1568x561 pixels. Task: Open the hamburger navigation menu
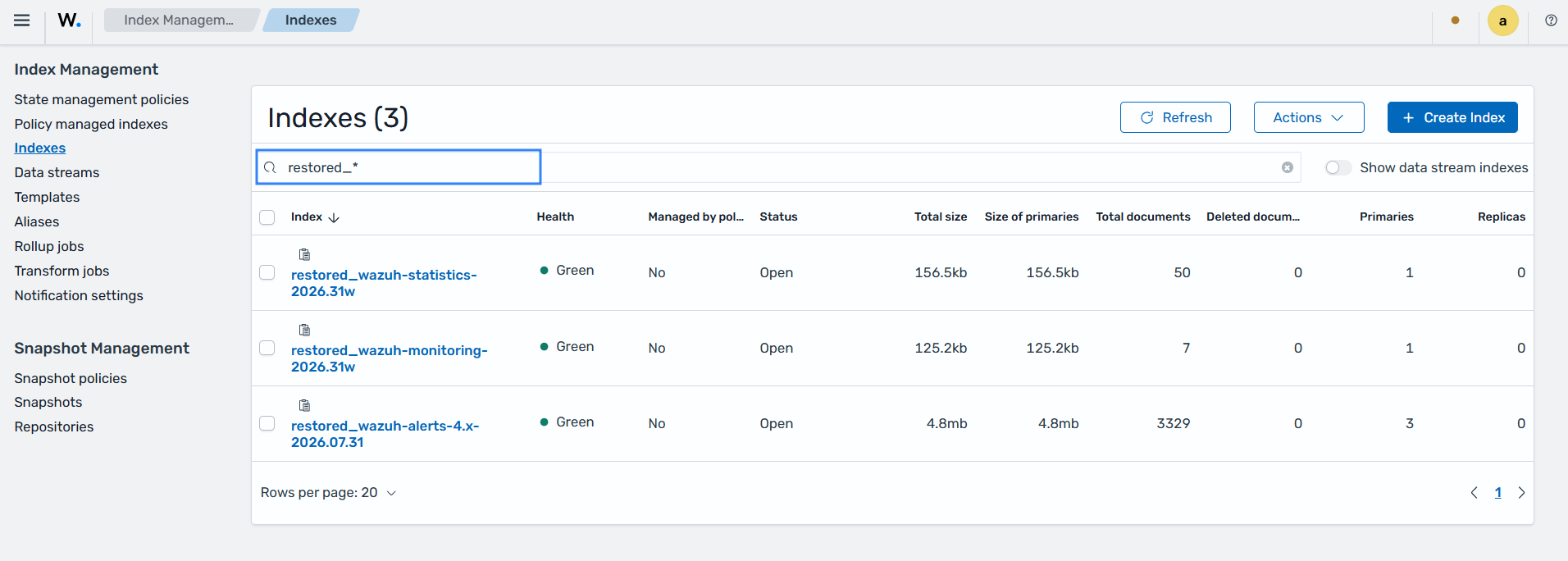point(22,21)
